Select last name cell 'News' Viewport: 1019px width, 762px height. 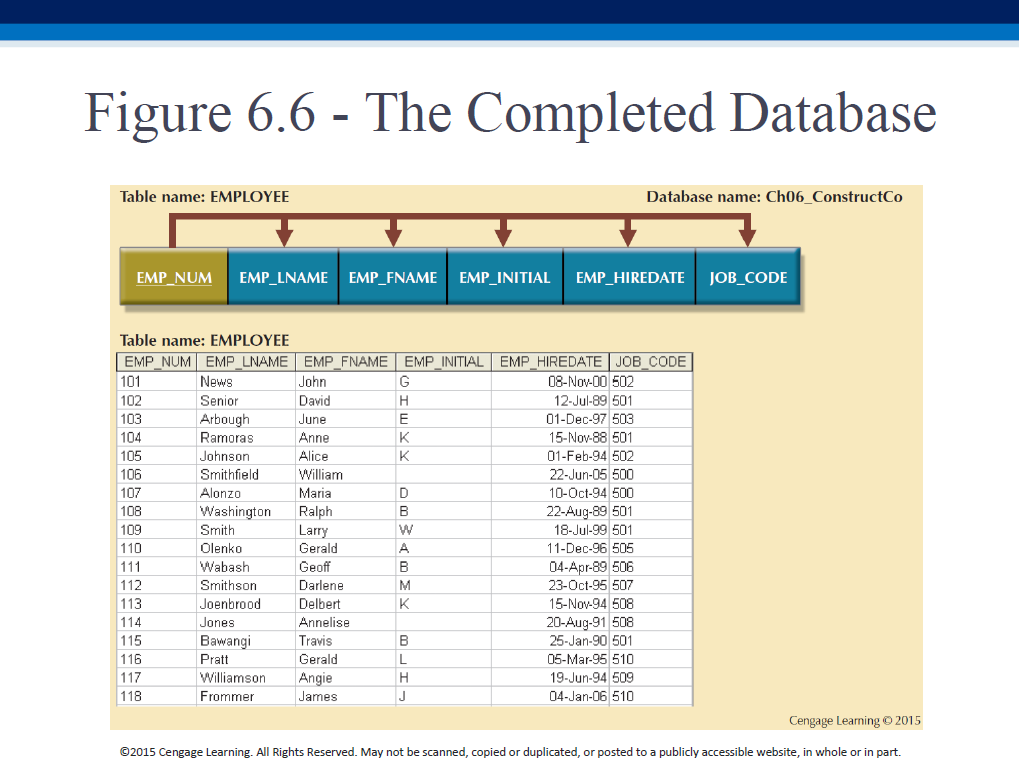coord(246,381)
